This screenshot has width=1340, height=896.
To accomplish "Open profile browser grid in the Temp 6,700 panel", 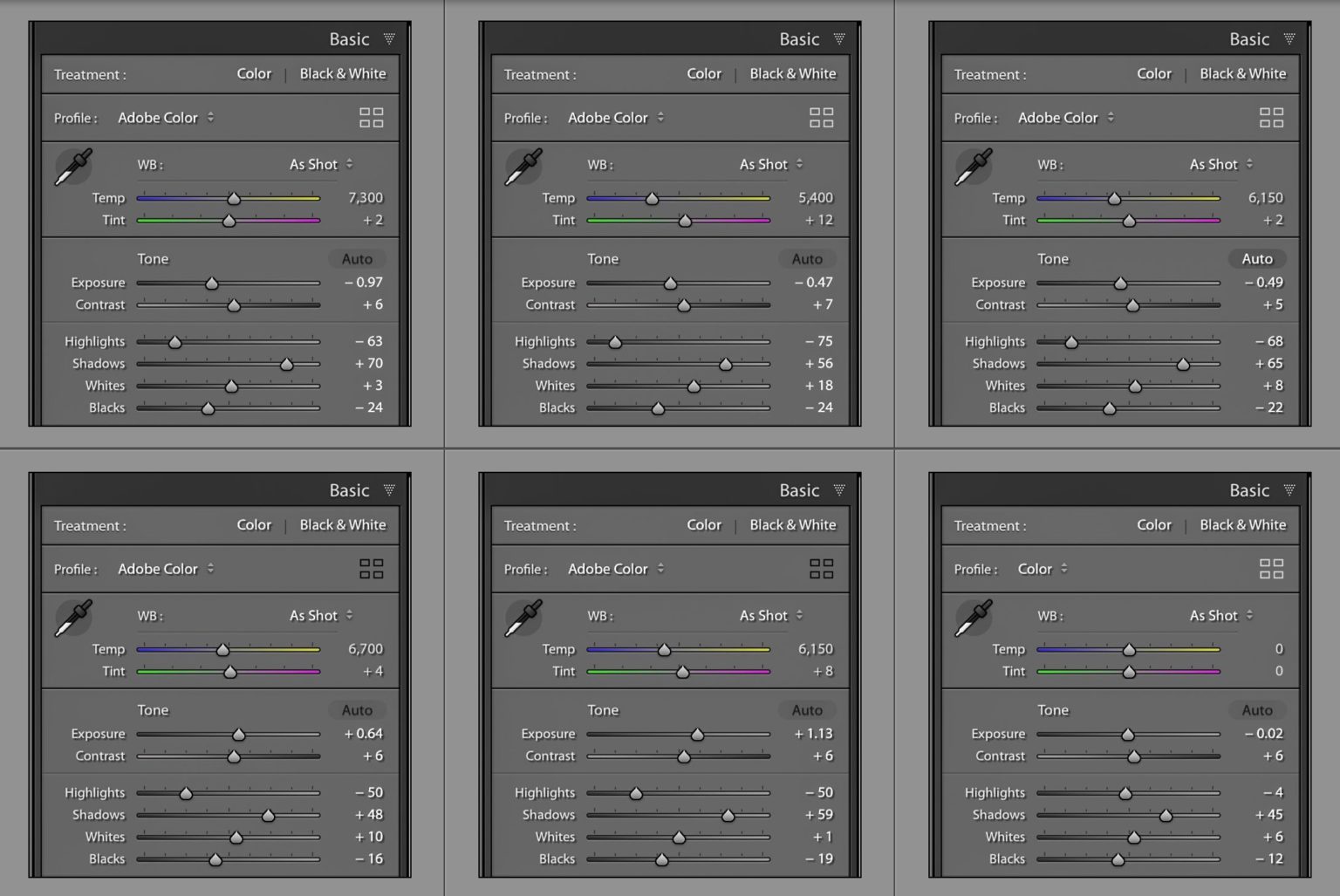I will 371,569.
